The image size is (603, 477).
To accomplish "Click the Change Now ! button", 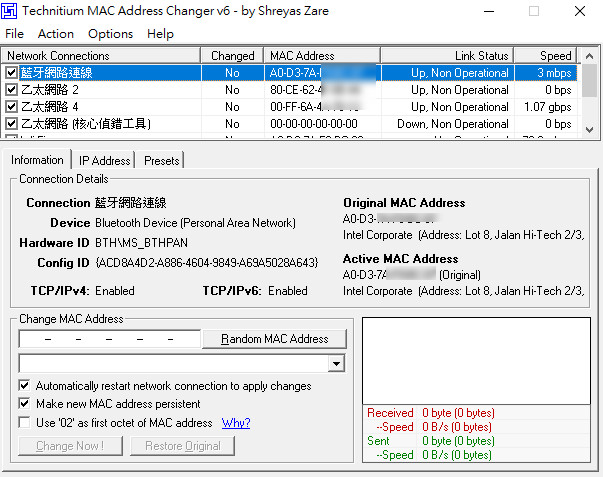I will [x=70, y=446].
